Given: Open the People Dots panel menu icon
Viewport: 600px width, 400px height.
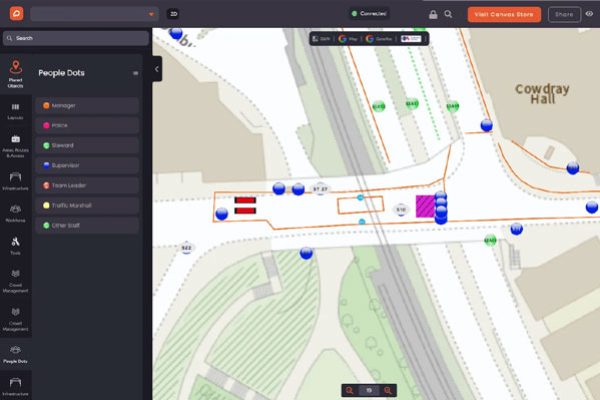Looking at the screenshot, I should coord(135,73).
